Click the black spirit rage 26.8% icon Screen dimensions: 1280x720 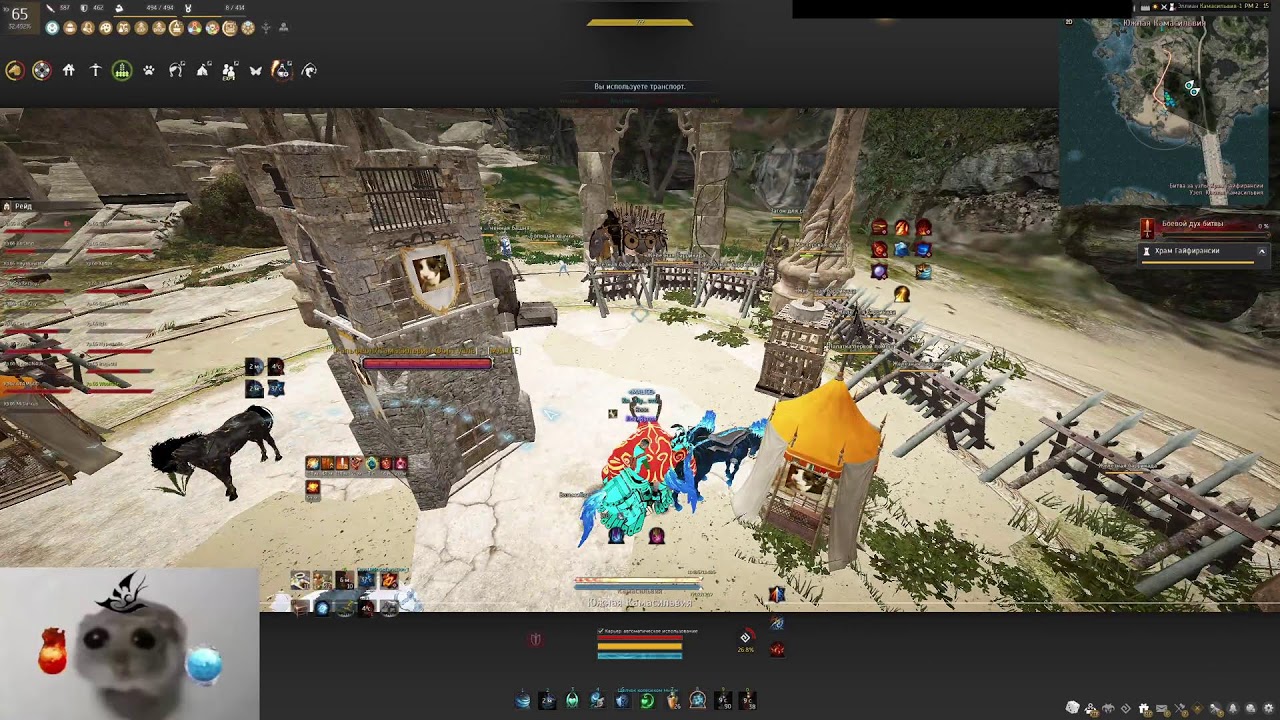(x=745, y=638)
